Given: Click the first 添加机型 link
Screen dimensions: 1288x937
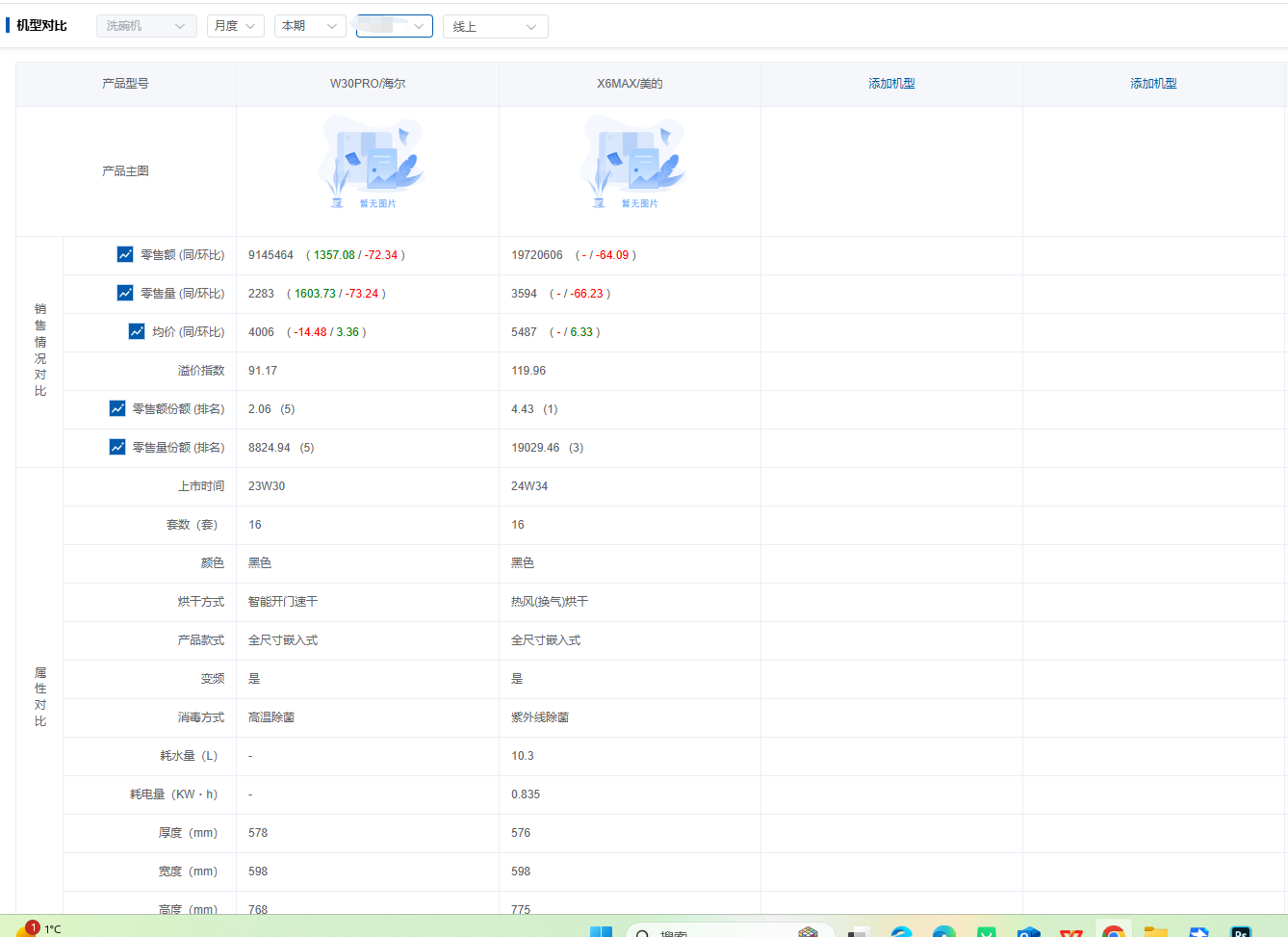Looking at the screenshot, I should [x=891, y=84].
